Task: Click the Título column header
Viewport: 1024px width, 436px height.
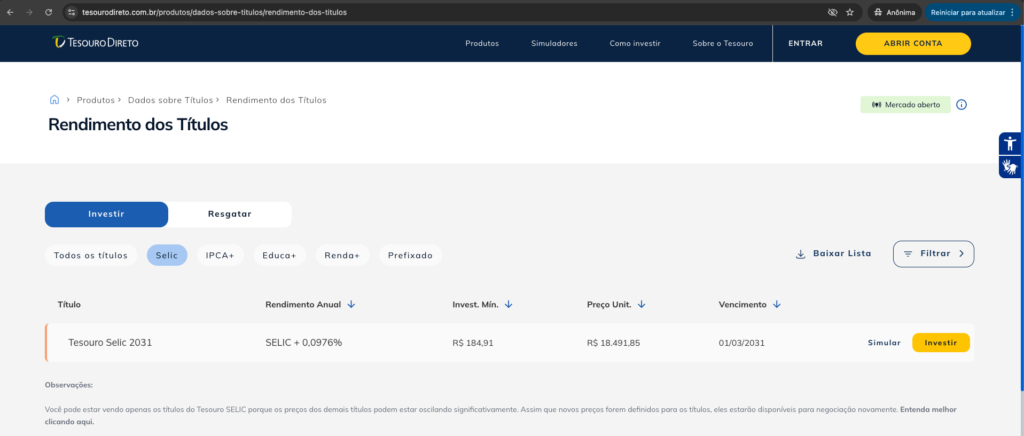Action: tap(69, 305)
